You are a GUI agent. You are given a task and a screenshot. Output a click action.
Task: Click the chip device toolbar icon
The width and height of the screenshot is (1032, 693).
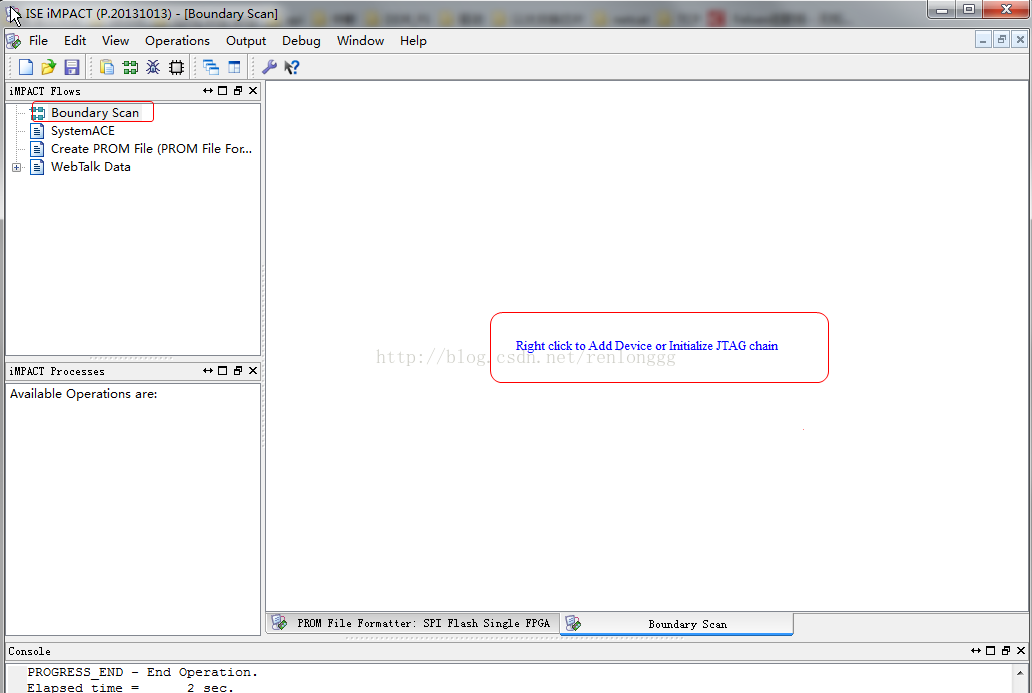(176, 67)
